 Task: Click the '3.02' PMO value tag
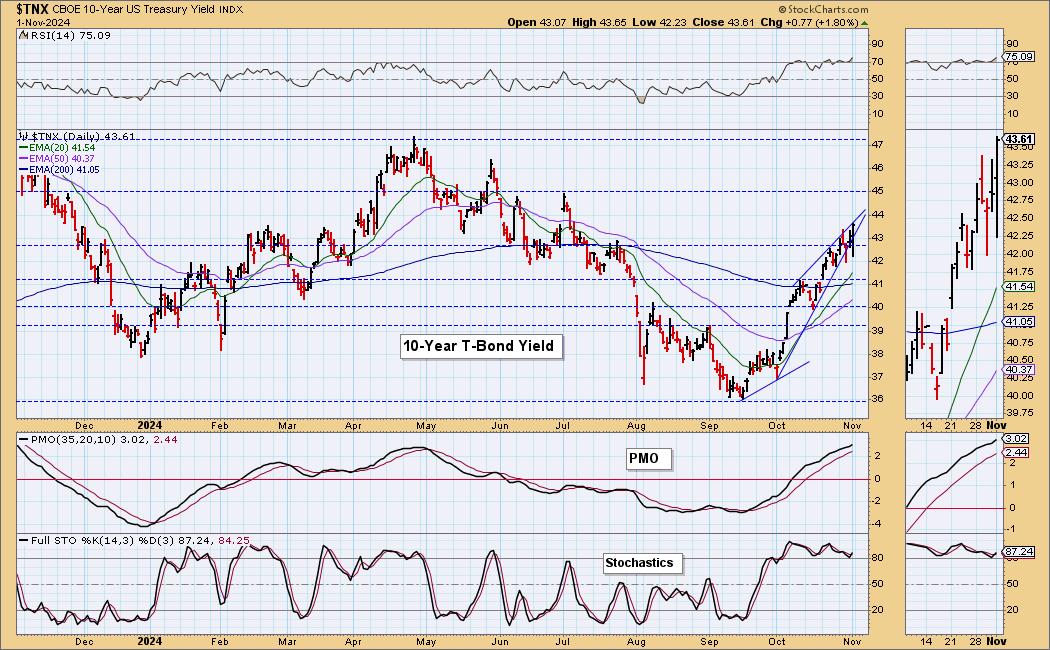click(x=1017, y=439)
